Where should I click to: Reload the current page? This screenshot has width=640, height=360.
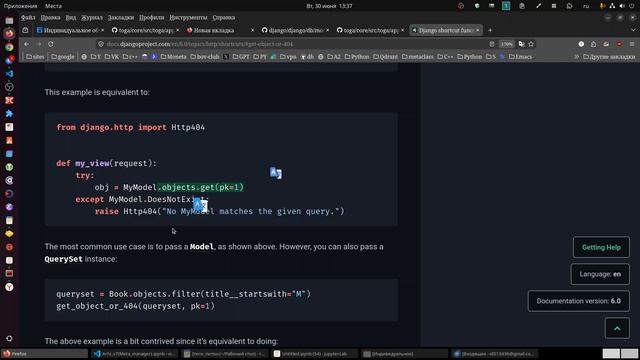51,44
